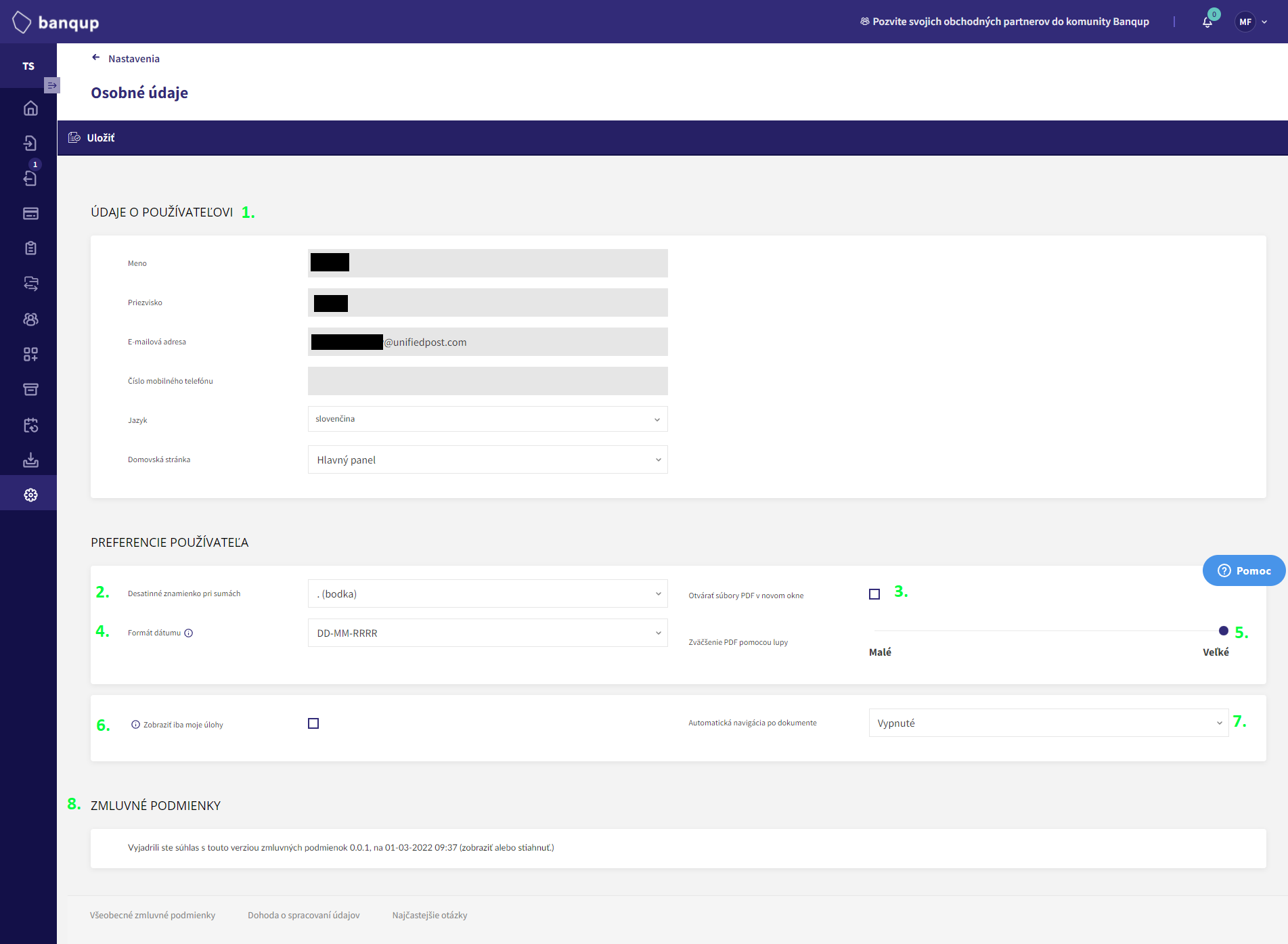Image resolution: width=1288 pixels, height=944 pixels.
Task: Open the notifications bell
Action: click(x=1207, y=22)
